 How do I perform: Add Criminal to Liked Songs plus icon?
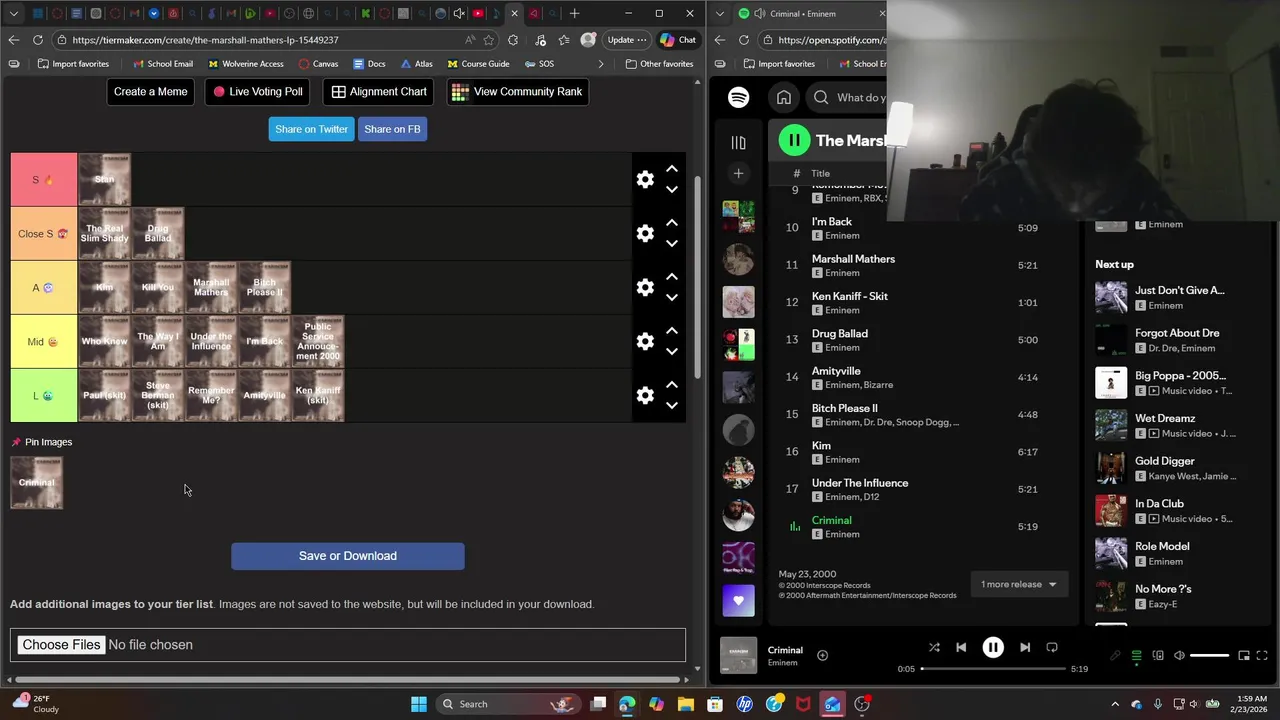822,656
